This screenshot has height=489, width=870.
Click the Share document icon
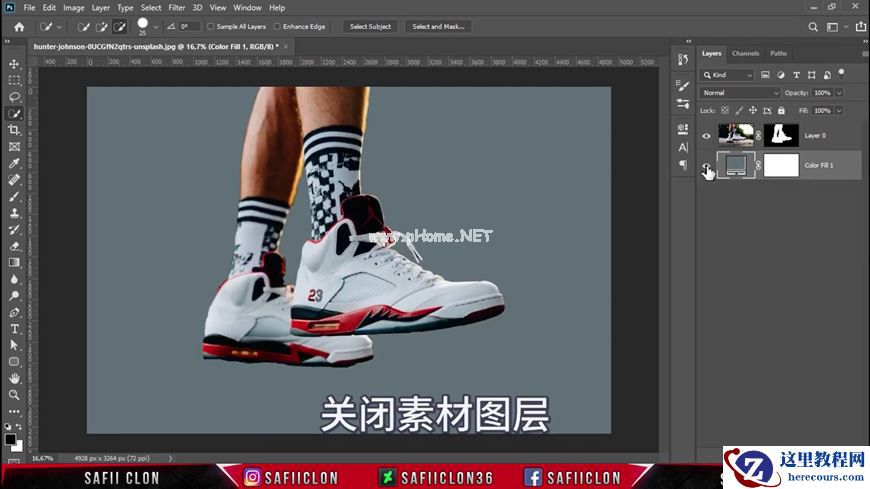pos(861,27)
